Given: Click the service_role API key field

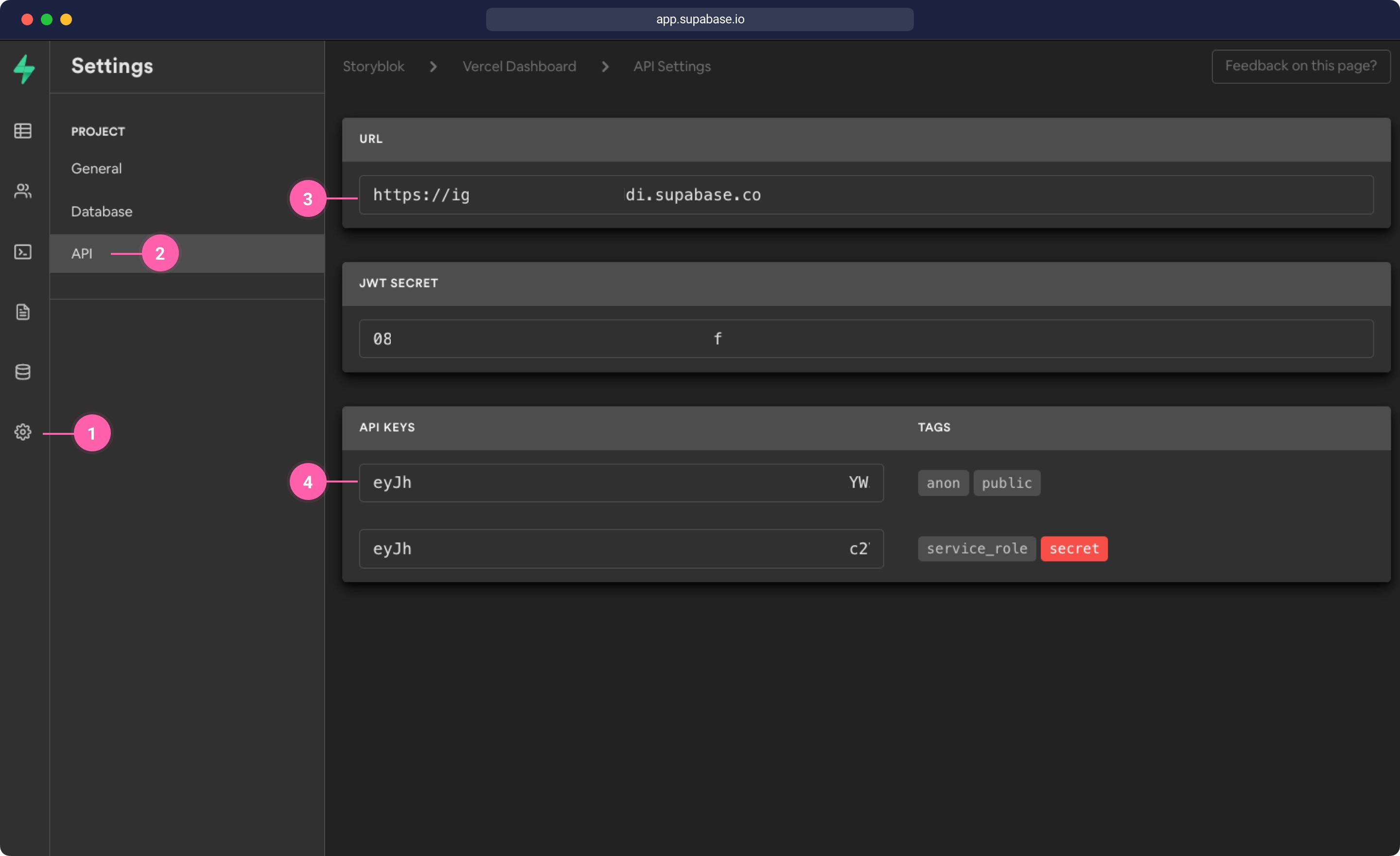Looking at the screenshot, I should [x=621, y=549].
